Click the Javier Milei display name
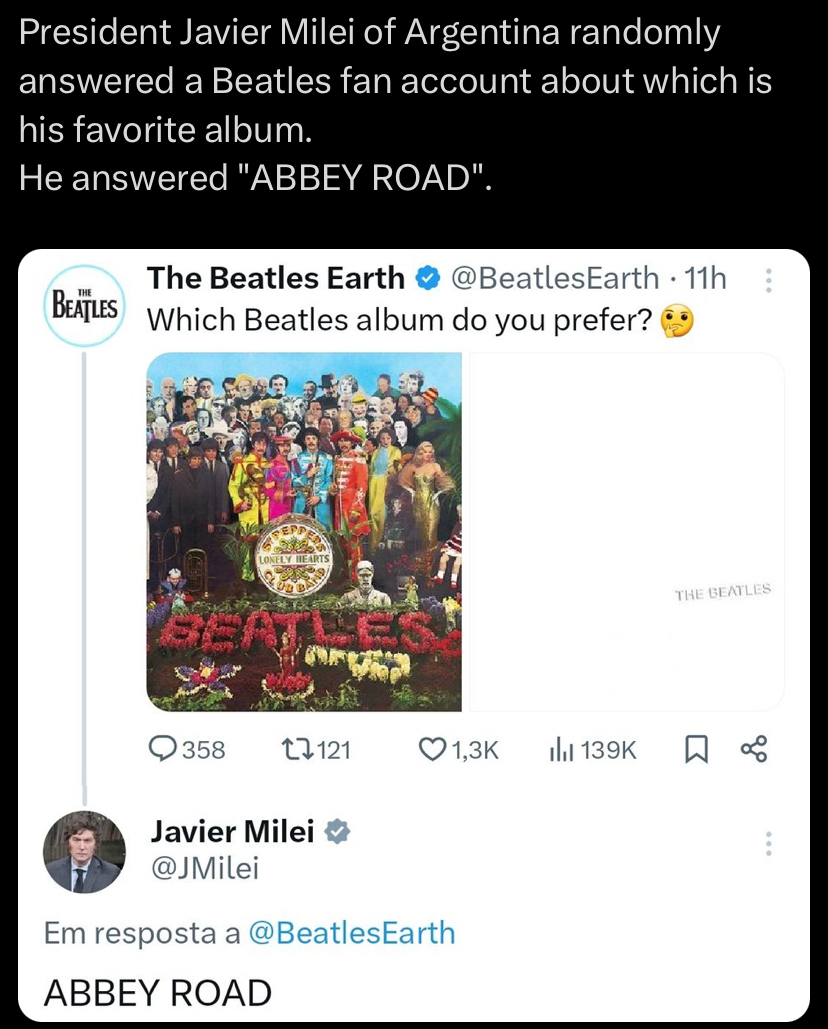This screenshot has height=1029, width=828. [233, 831]
